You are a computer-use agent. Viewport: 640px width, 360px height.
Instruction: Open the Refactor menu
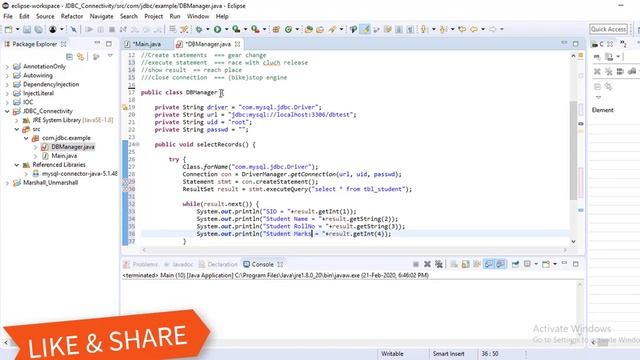[72, 16]
